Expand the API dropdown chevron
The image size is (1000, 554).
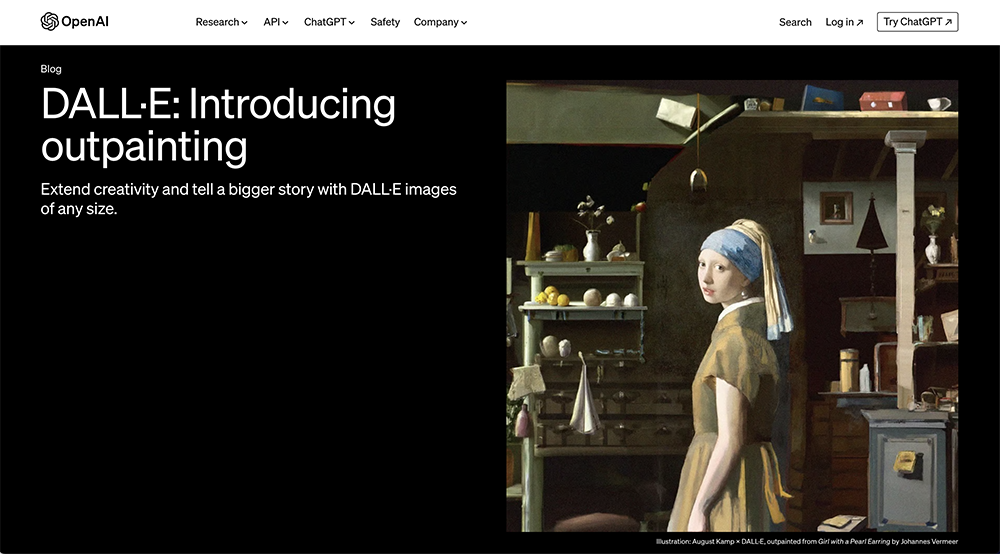pos(285,22)
